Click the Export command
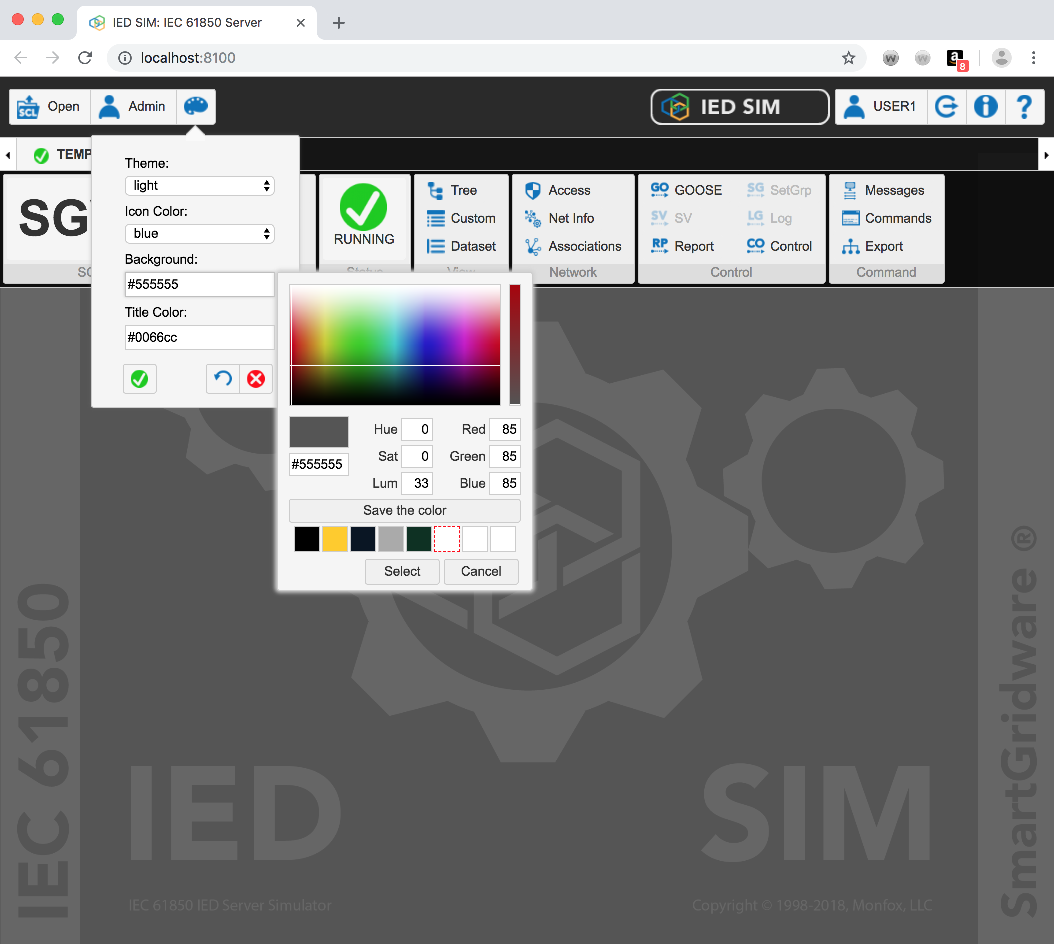 click(x=872, y=247)
